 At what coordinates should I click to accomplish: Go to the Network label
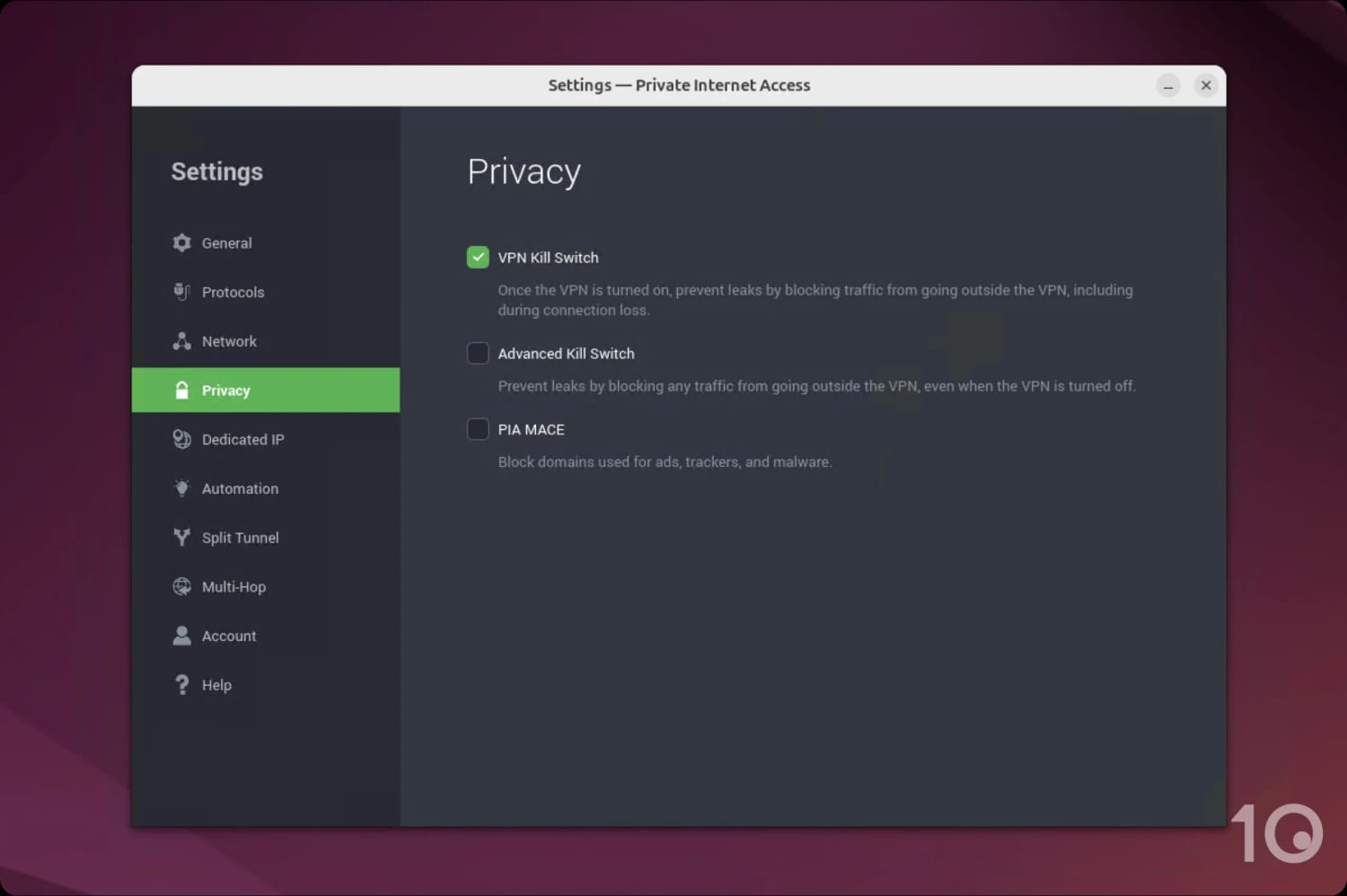coord(229,341)
